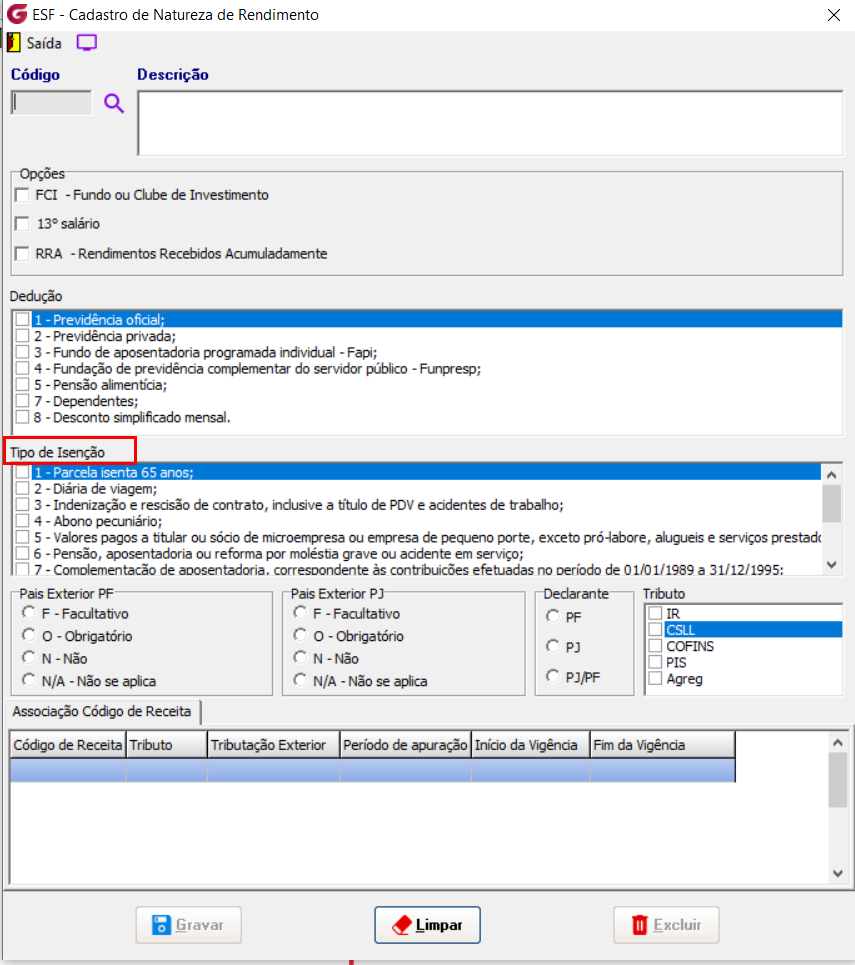Select Declarante PJ radio option
Viewport: 855px width, 965px height.
click(553, 646)
